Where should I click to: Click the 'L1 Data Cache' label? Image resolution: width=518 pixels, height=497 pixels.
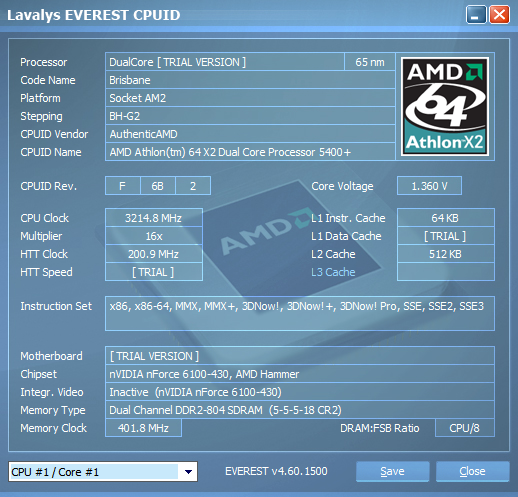pos(346,236)
